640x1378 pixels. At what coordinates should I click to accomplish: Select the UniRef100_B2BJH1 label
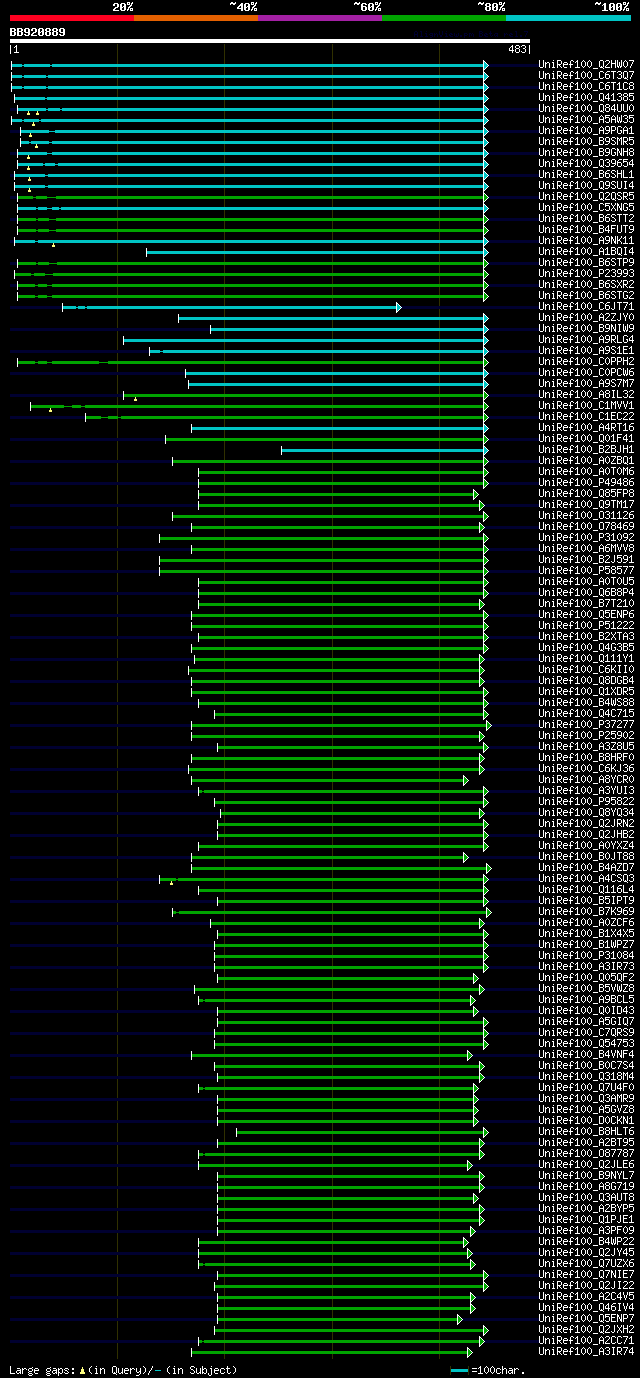586,449
